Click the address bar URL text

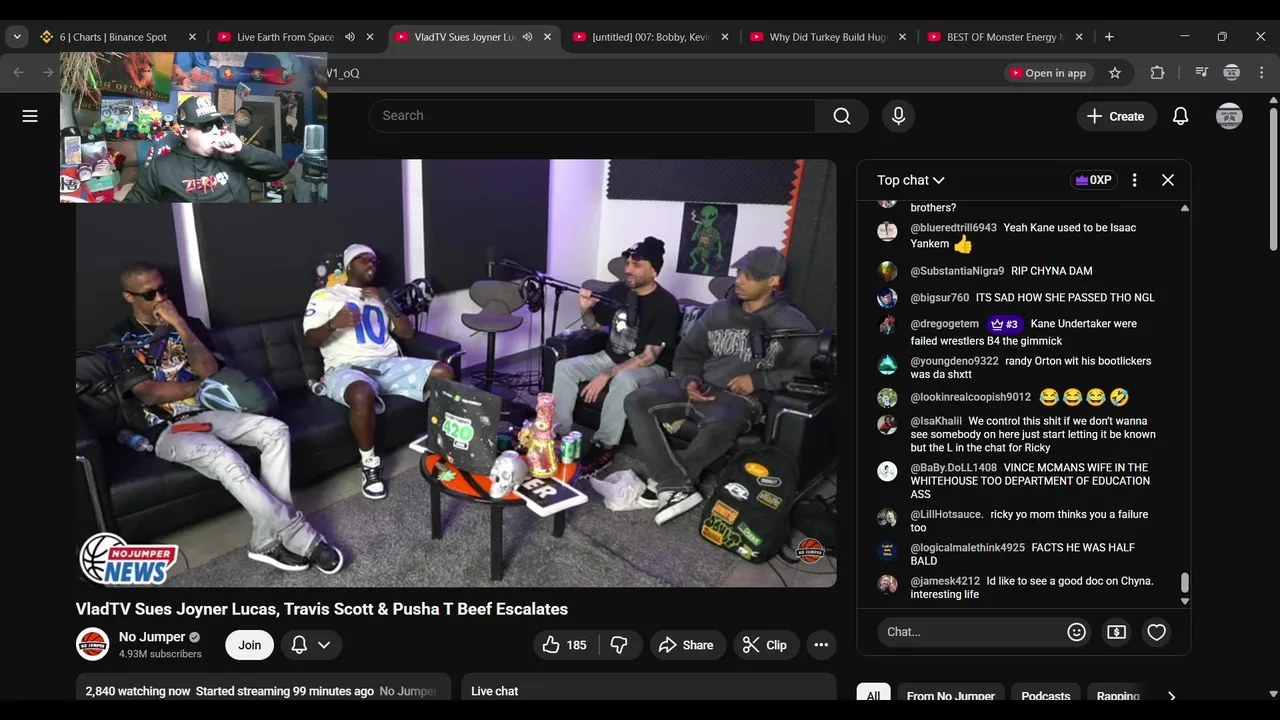(x=343, y=73)
